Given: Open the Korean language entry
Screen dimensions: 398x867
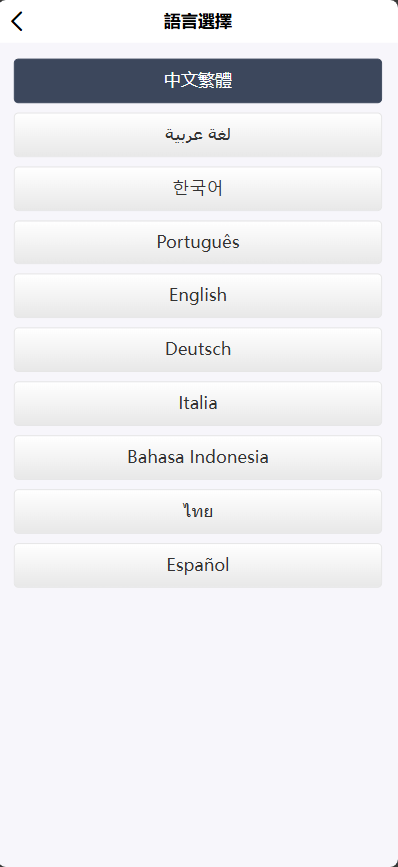Looking at the screenshot, I should click(x=198, y=189).
